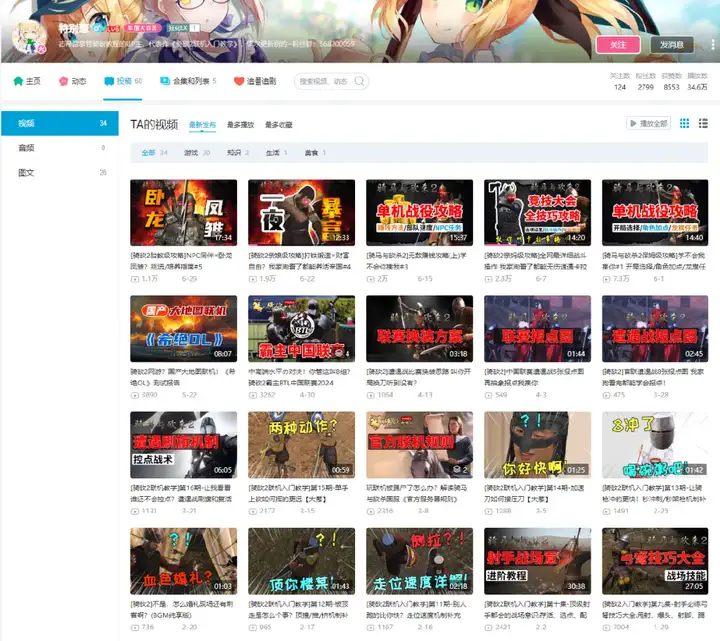
Task: Click the 卧龙凤雏 video title link
Action: point(181,260)
